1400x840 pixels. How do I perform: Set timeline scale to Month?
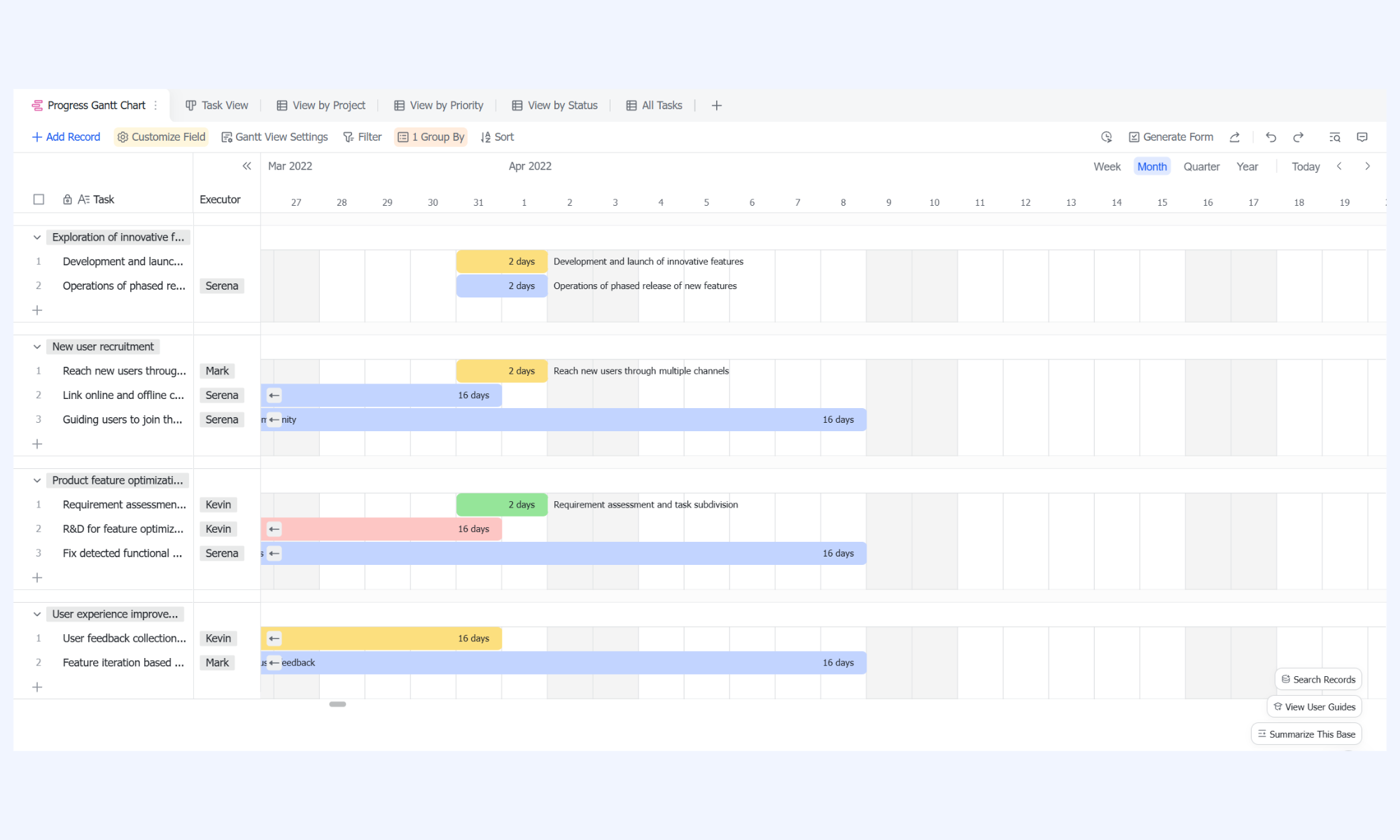click(x=1151, y=167)
